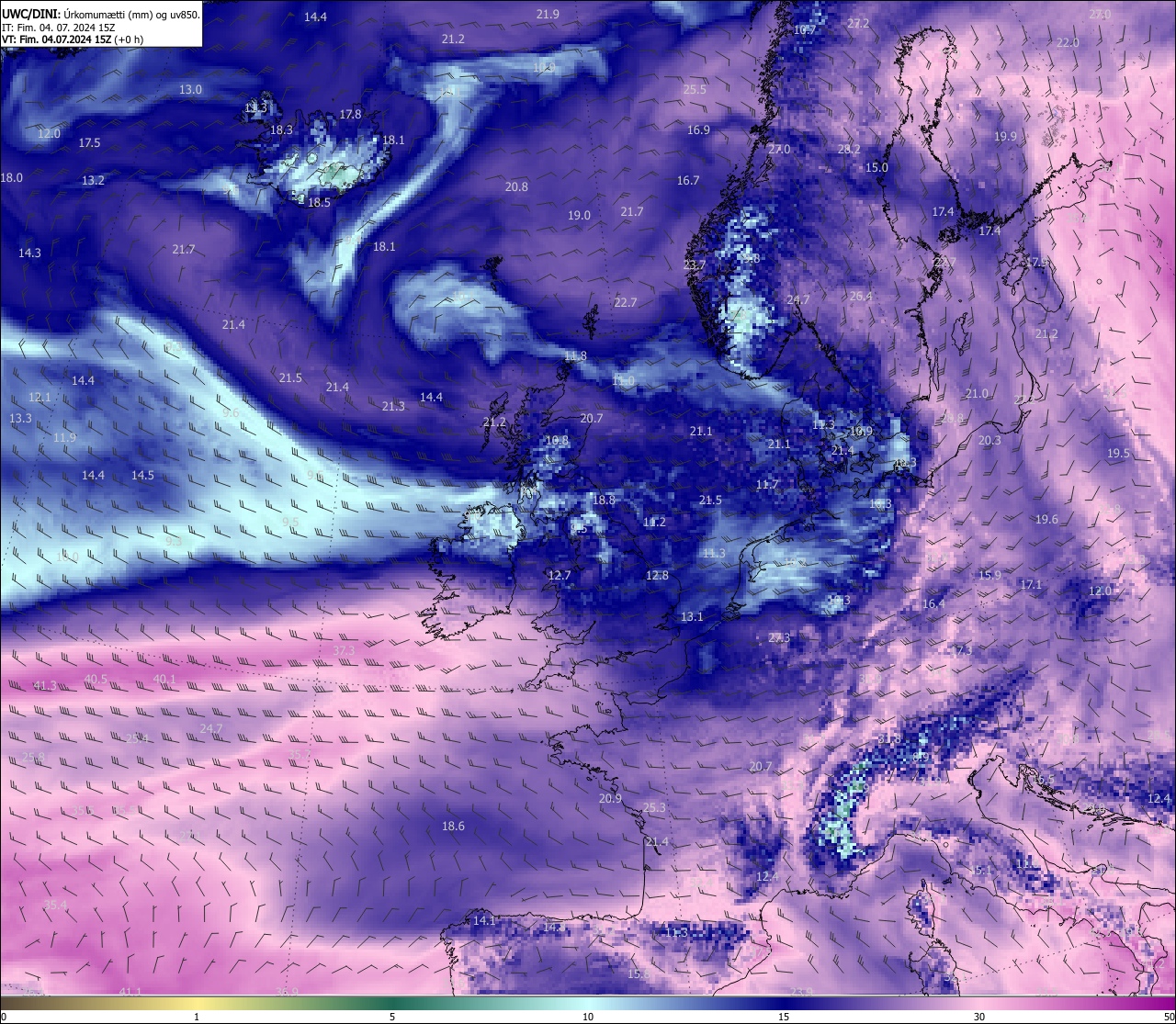
Task: Click the 12.7 value over Wales
Action: click(560, 575)
